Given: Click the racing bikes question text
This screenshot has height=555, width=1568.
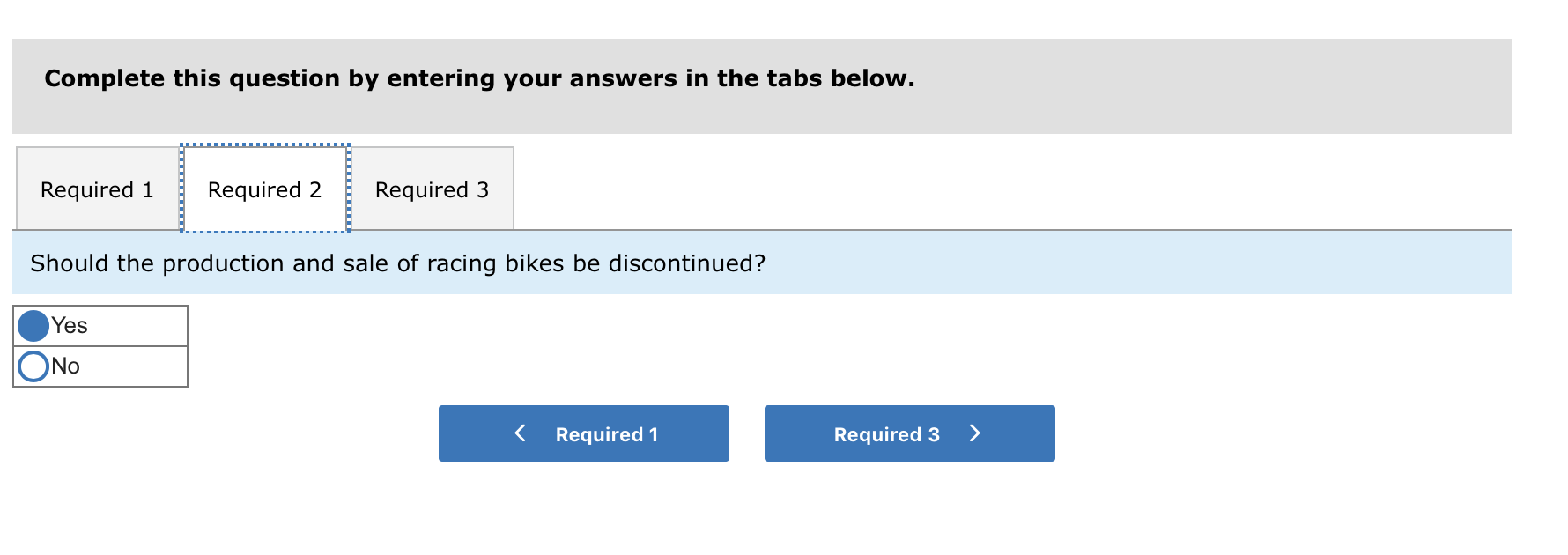Looking at the screenshot, I should 398,263.
